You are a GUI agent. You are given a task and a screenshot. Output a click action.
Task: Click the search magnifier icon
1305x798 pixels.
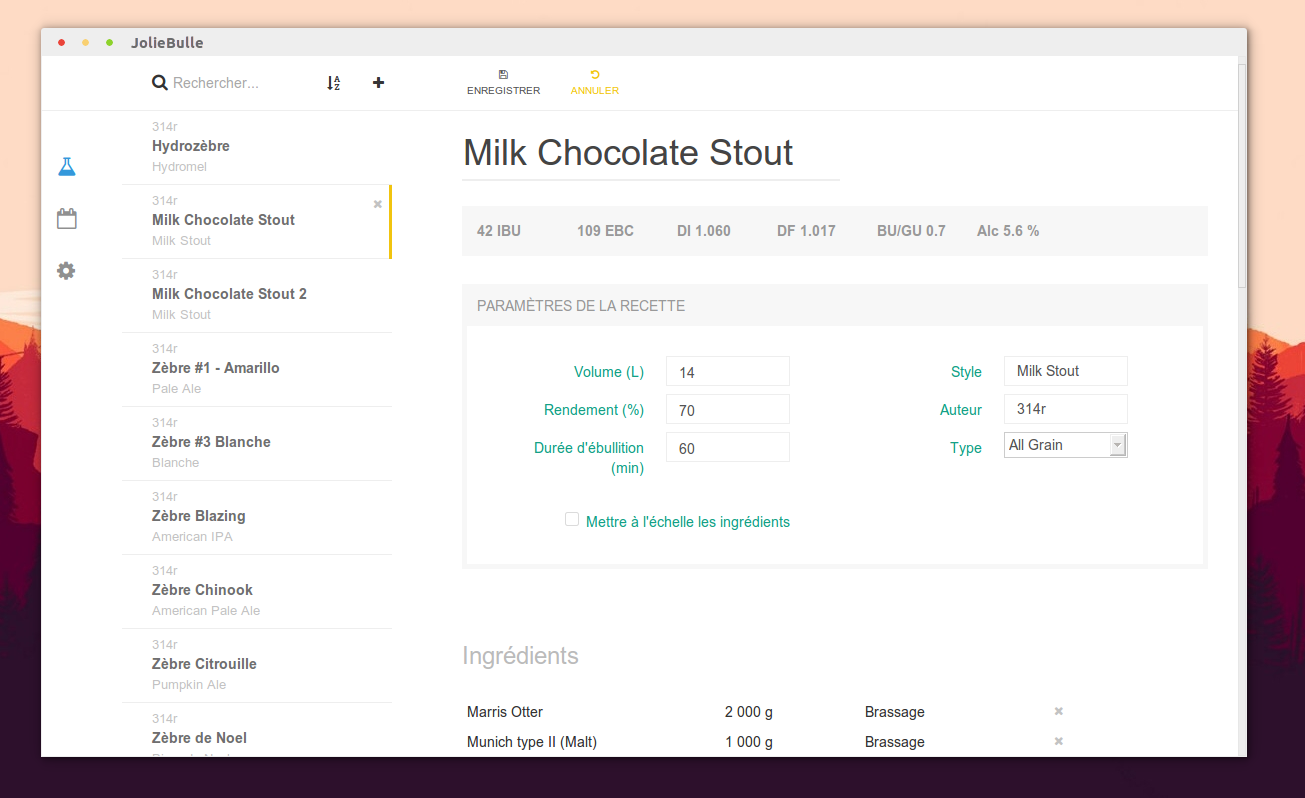[160, 83]
